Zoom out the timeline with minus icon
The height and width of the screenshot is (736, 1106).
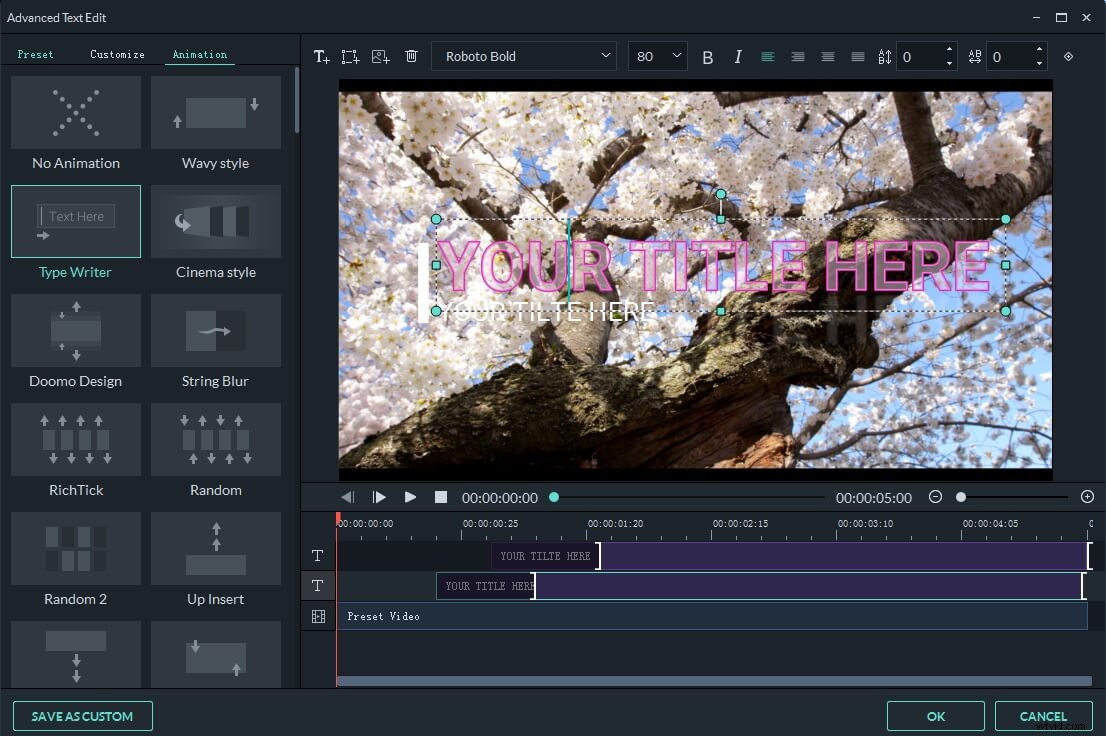tap(936, 495)
